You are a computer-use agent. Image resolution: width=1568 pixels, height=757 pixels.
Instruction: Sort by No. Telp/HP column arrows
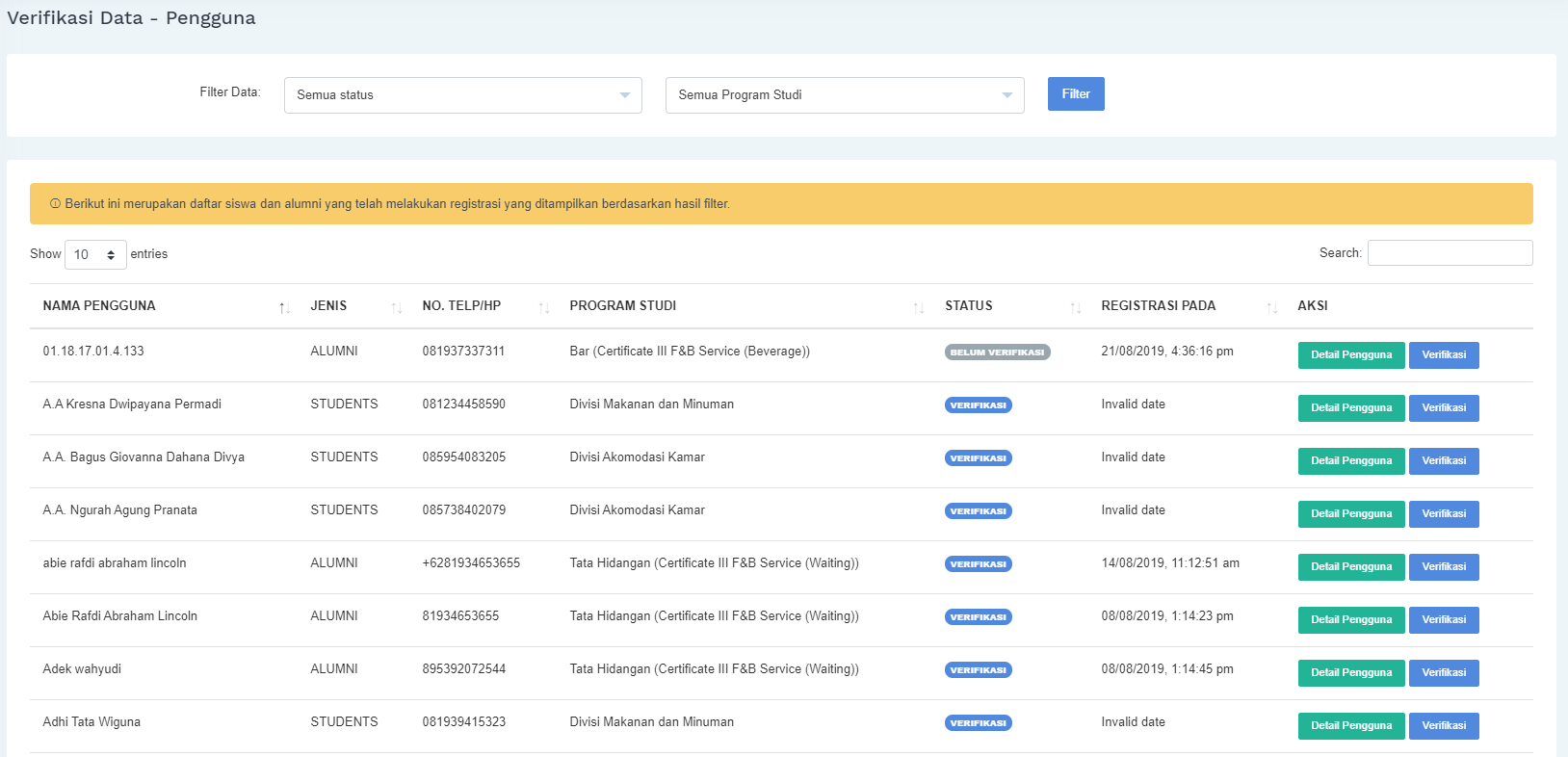click(543, 307)
